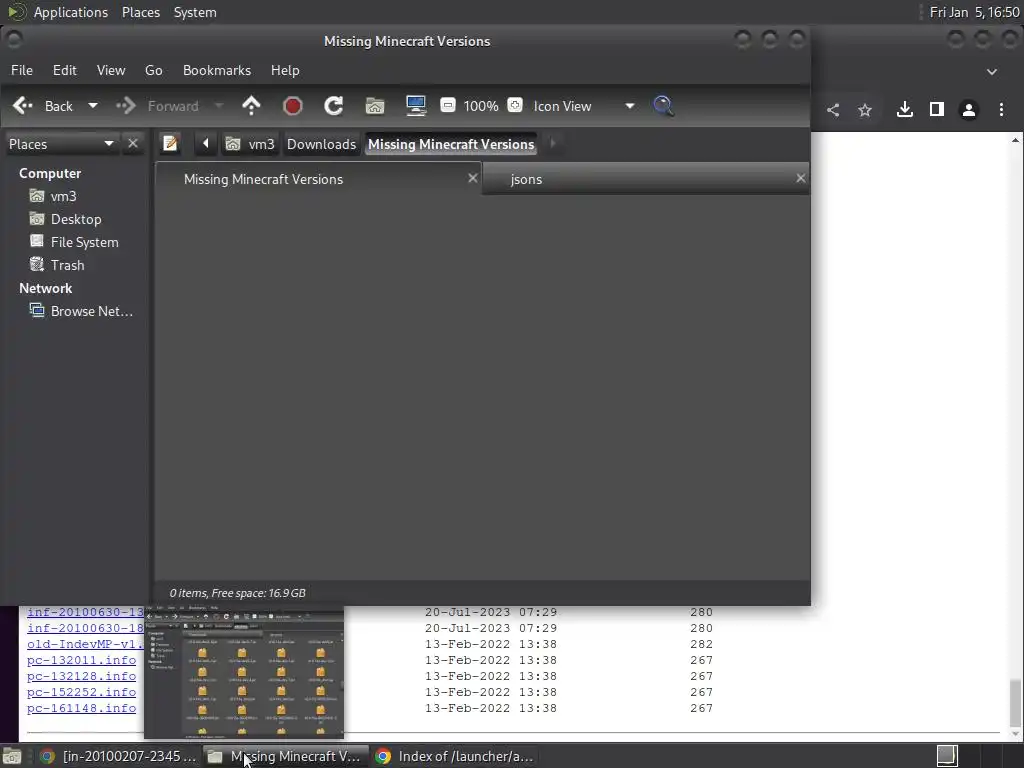Open pc-132128.info link
This screenshot has height=768, width=1024.
click(x=82, y=676)
